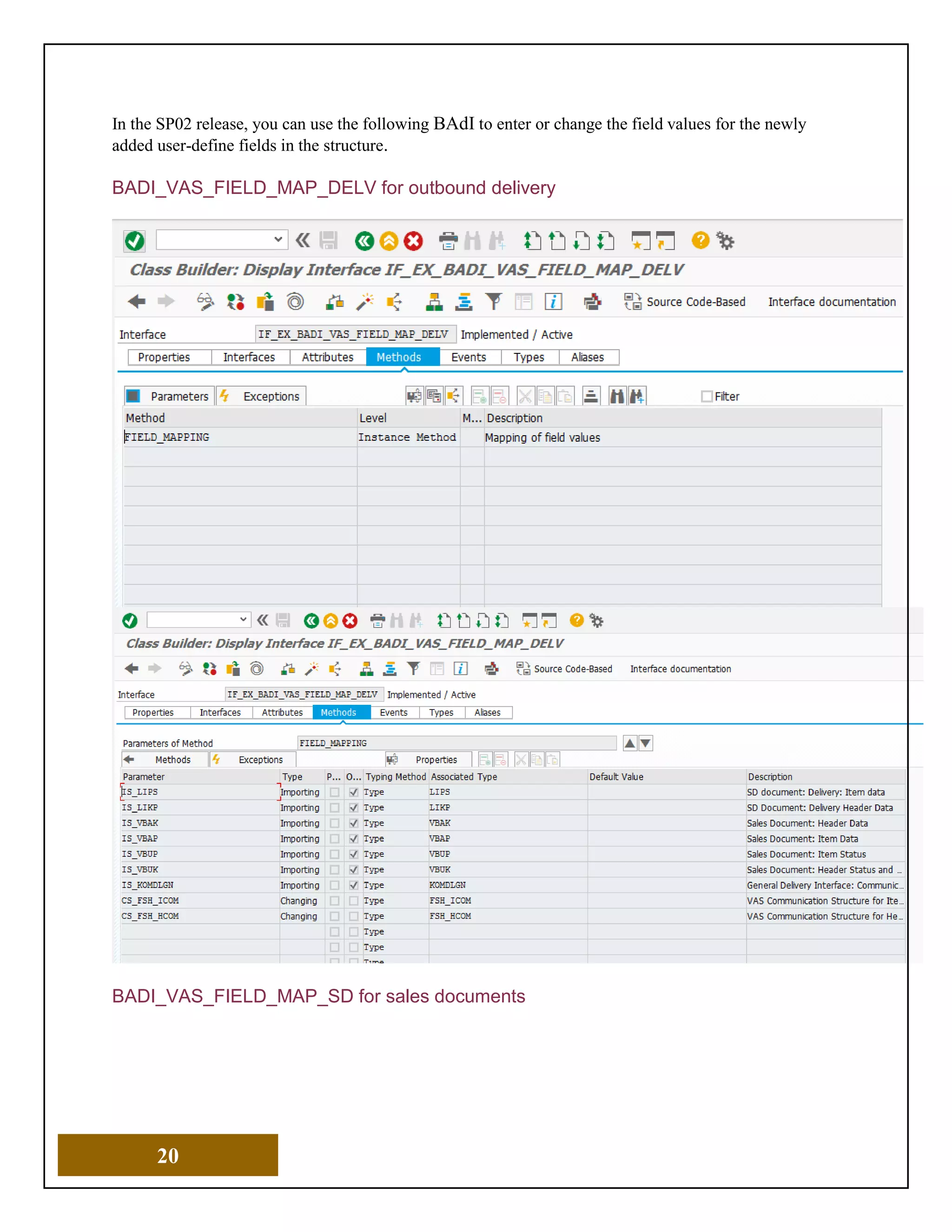Viewport: 952px width, 1232px height.
Task: Toggle the Pass Value checkbox for IS_LIKP
Action: (x=334, y=808)
